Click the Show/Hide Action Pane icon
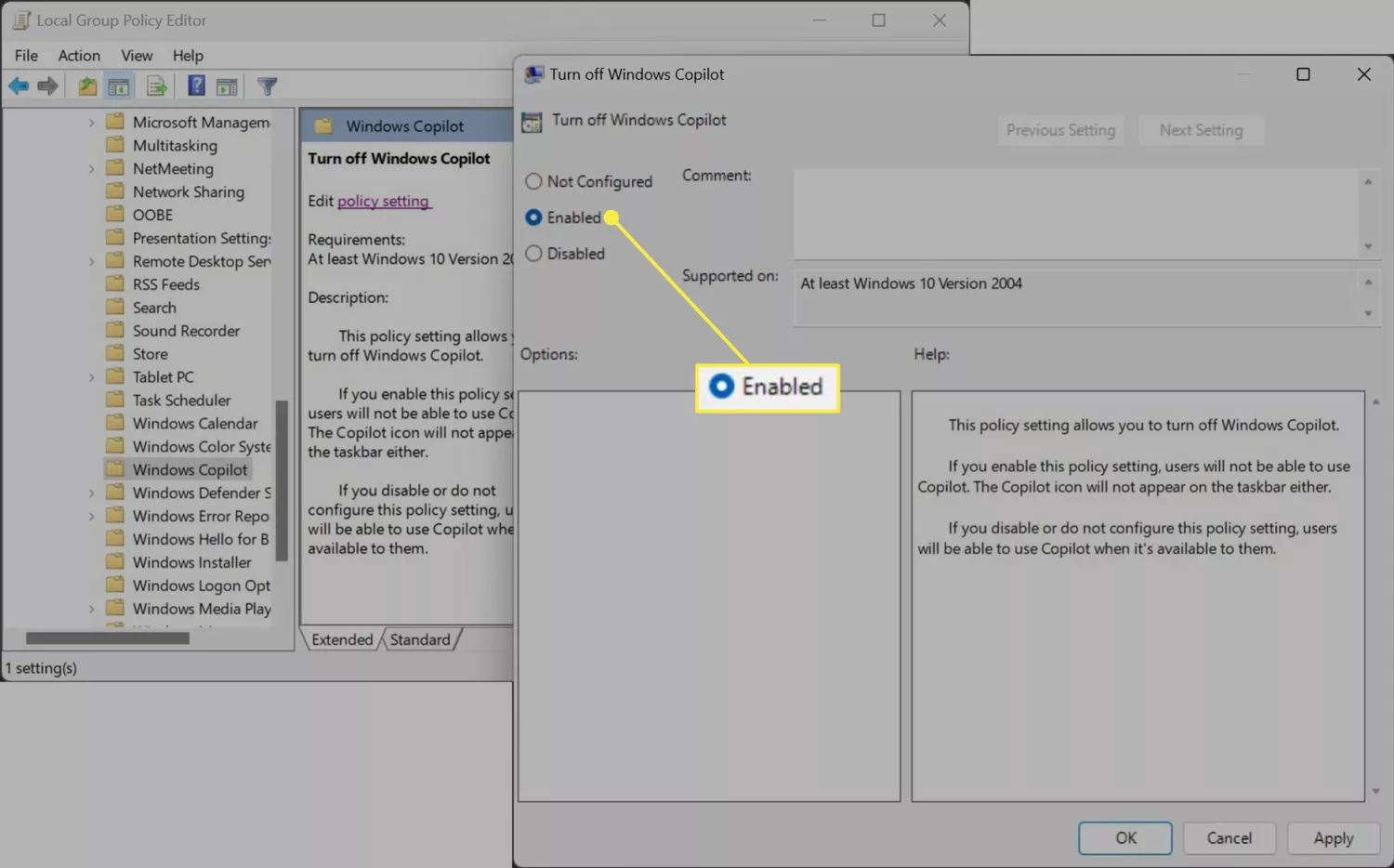This screenshot has width=1394, height=868. pos(227,86)
